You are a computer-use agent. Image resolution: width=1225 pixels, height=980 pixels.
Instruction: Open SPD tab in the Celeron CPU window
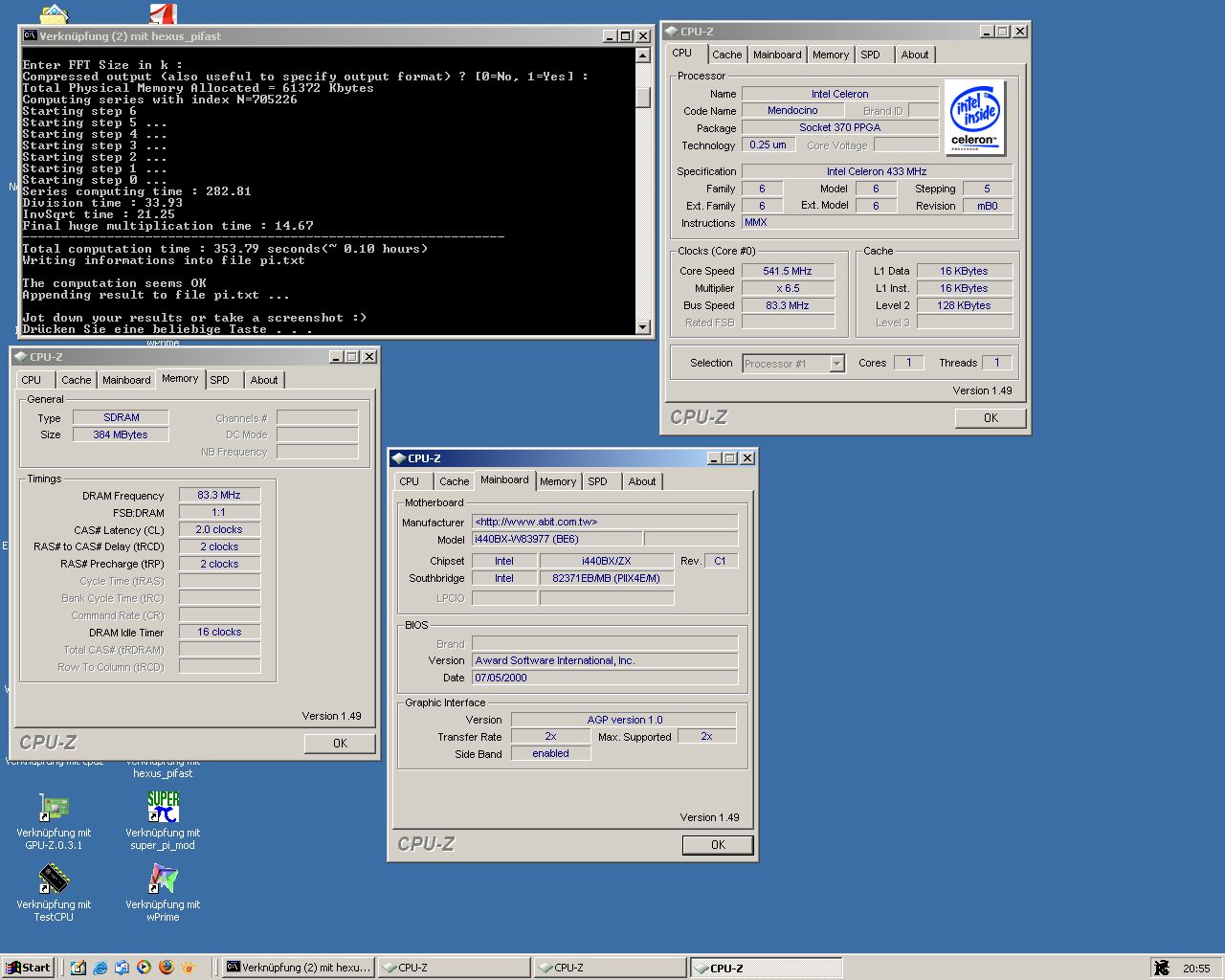click(x=870, y=55)
